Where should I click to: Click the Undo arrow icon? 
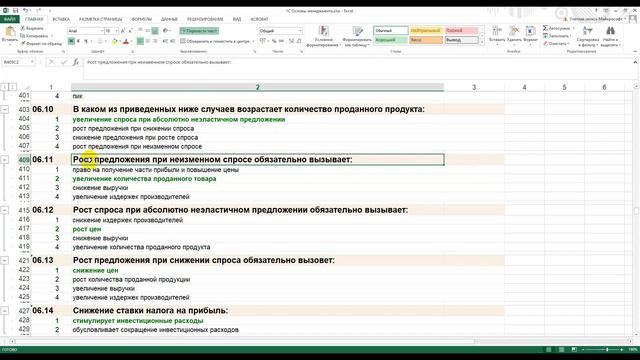(25, 11)
